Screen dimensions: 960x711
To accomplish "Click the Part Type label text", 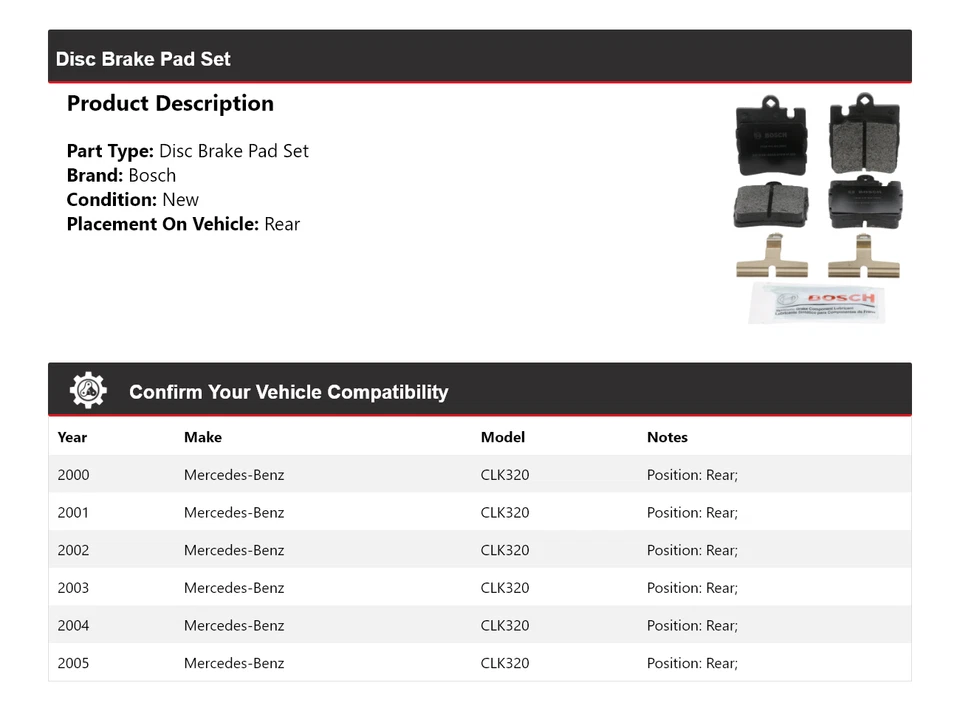I will 110,151.
